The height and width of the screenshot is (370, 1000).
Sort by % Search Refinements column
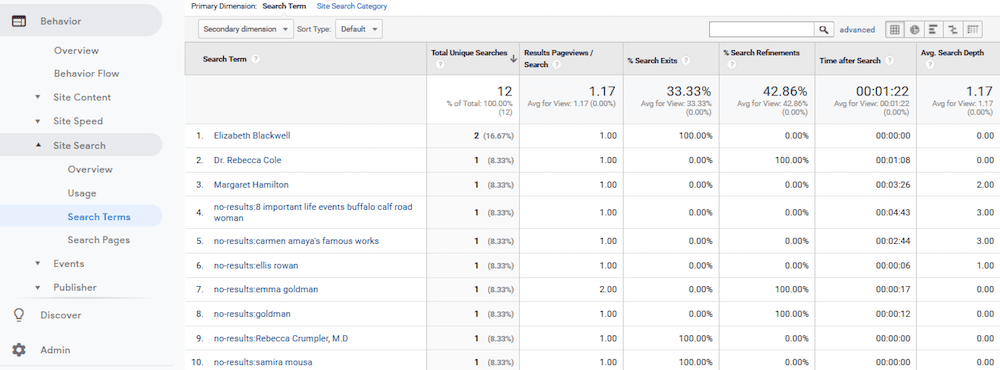(x=761, y=53)
